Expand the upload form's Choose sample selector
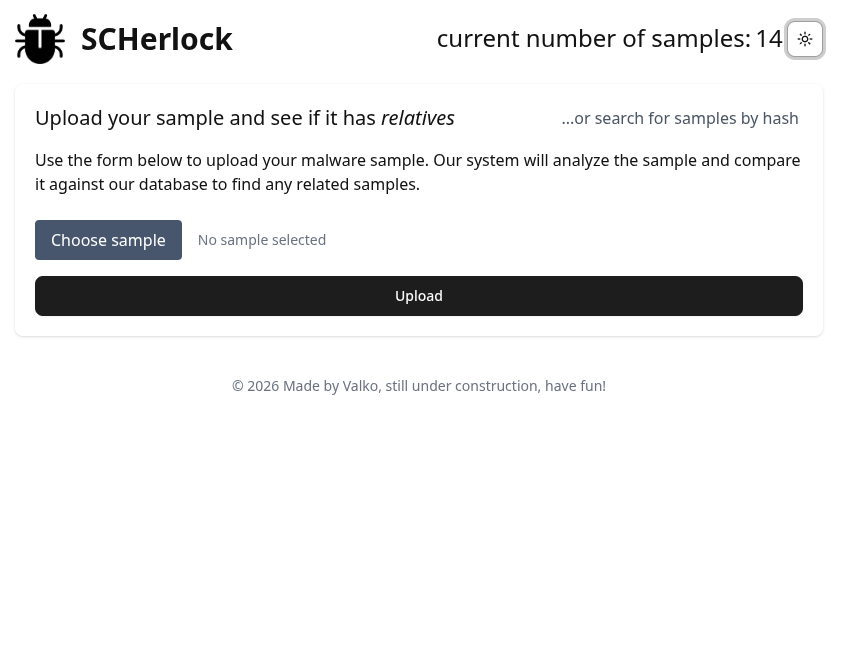Screen dimensions: 843x652 (108, 240)
